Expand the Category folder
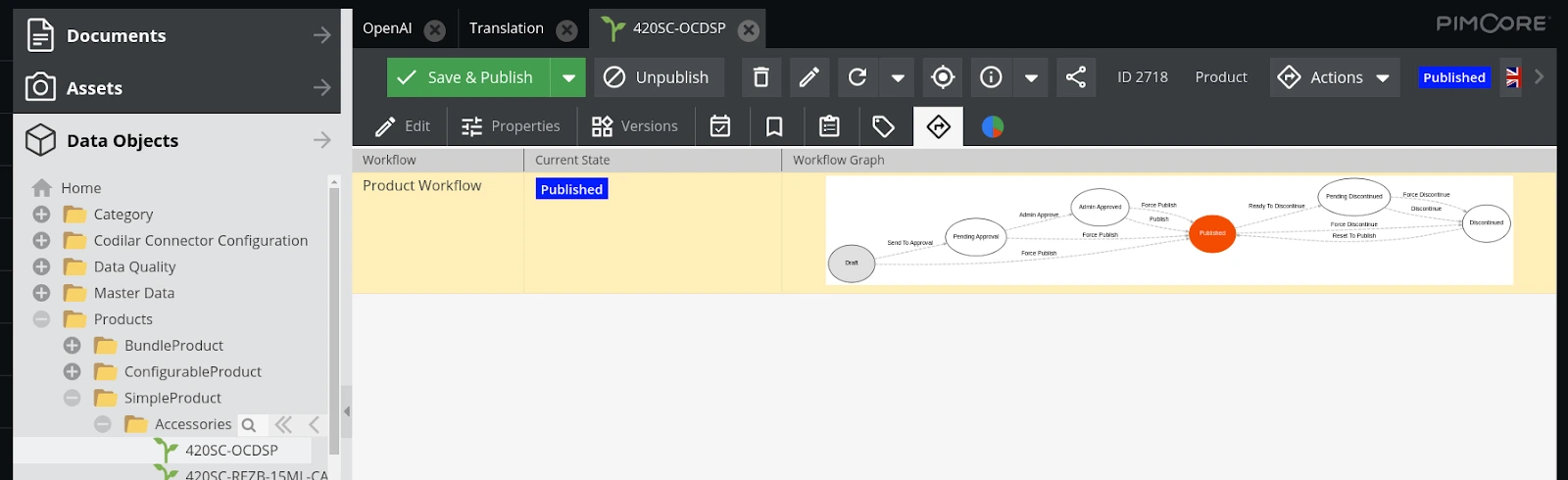 coord(41,215)
